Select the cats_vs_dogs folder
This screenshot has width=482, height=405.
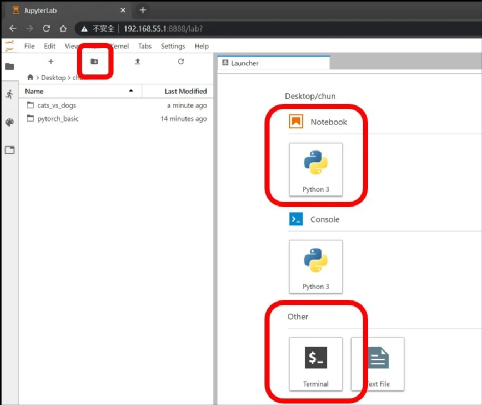coord(116,105)
